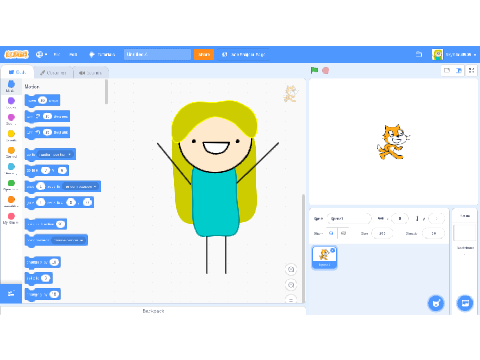Click the reset zoom button

pyautogui.click(x=291, y=300)
